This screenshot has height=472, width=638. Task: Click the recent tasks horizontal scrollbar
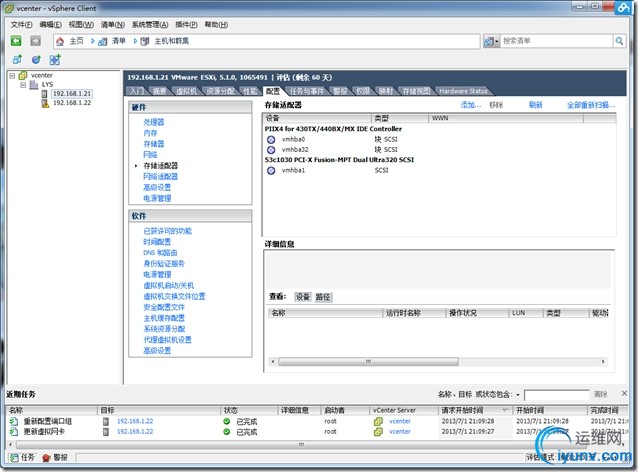[301, 445]
